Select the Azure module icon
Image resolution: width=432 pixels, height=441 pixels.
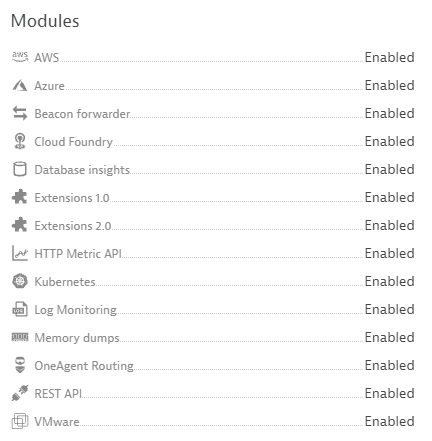point(20,85)
